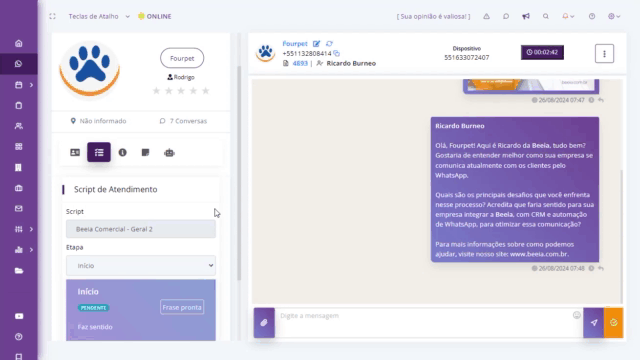Open the calendar sidebar icon
Viewport: 640px width, 360px height.
(19, 85)
